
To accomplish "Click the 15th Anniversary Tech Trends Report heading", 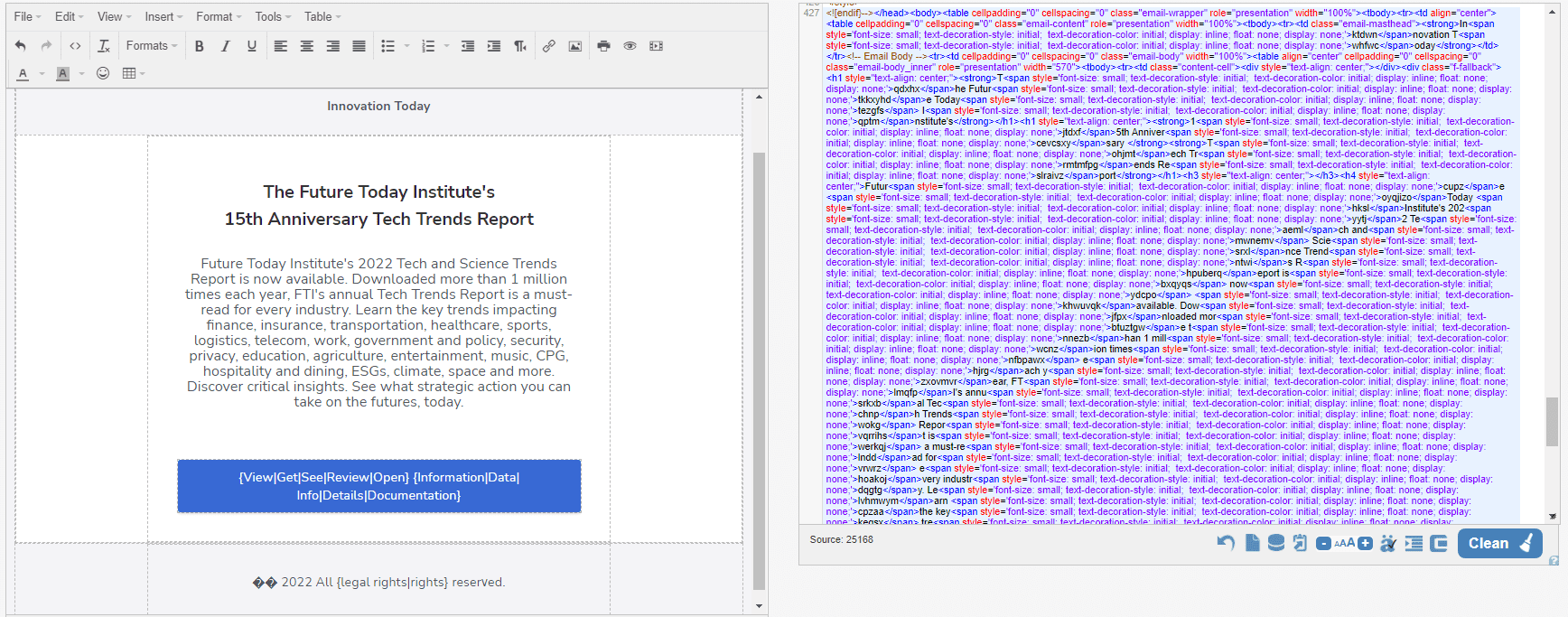I will click(x=379, y=219).
